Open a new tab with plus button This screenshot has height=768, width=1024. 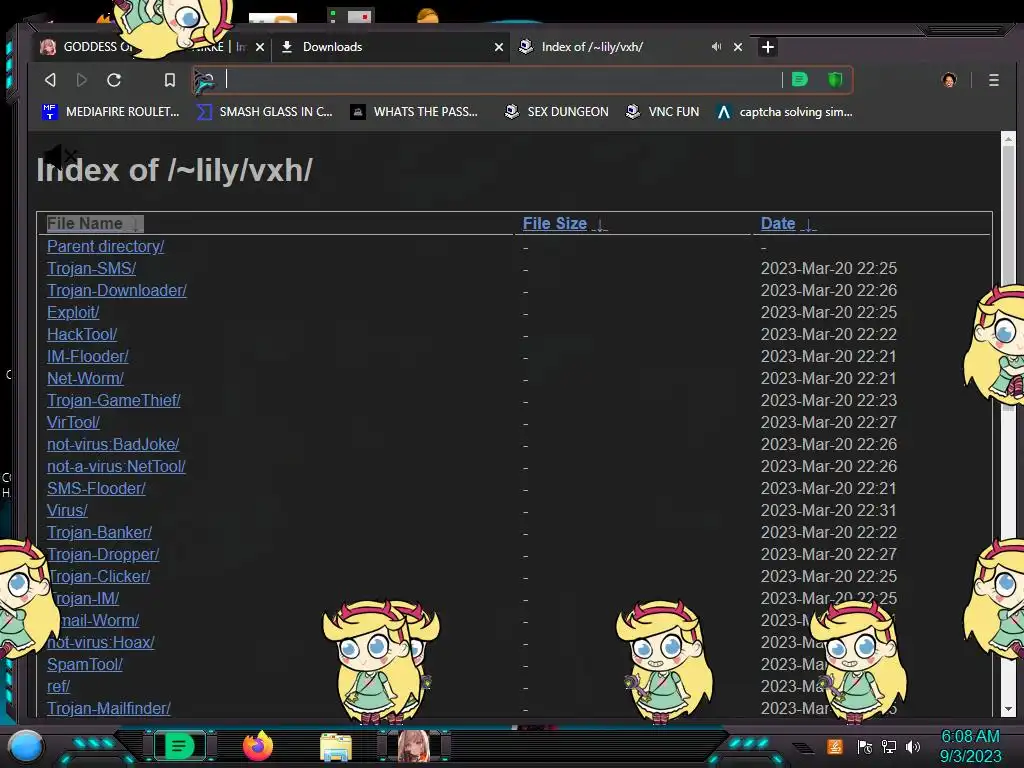pyautogui.click(x=768, y=47)
